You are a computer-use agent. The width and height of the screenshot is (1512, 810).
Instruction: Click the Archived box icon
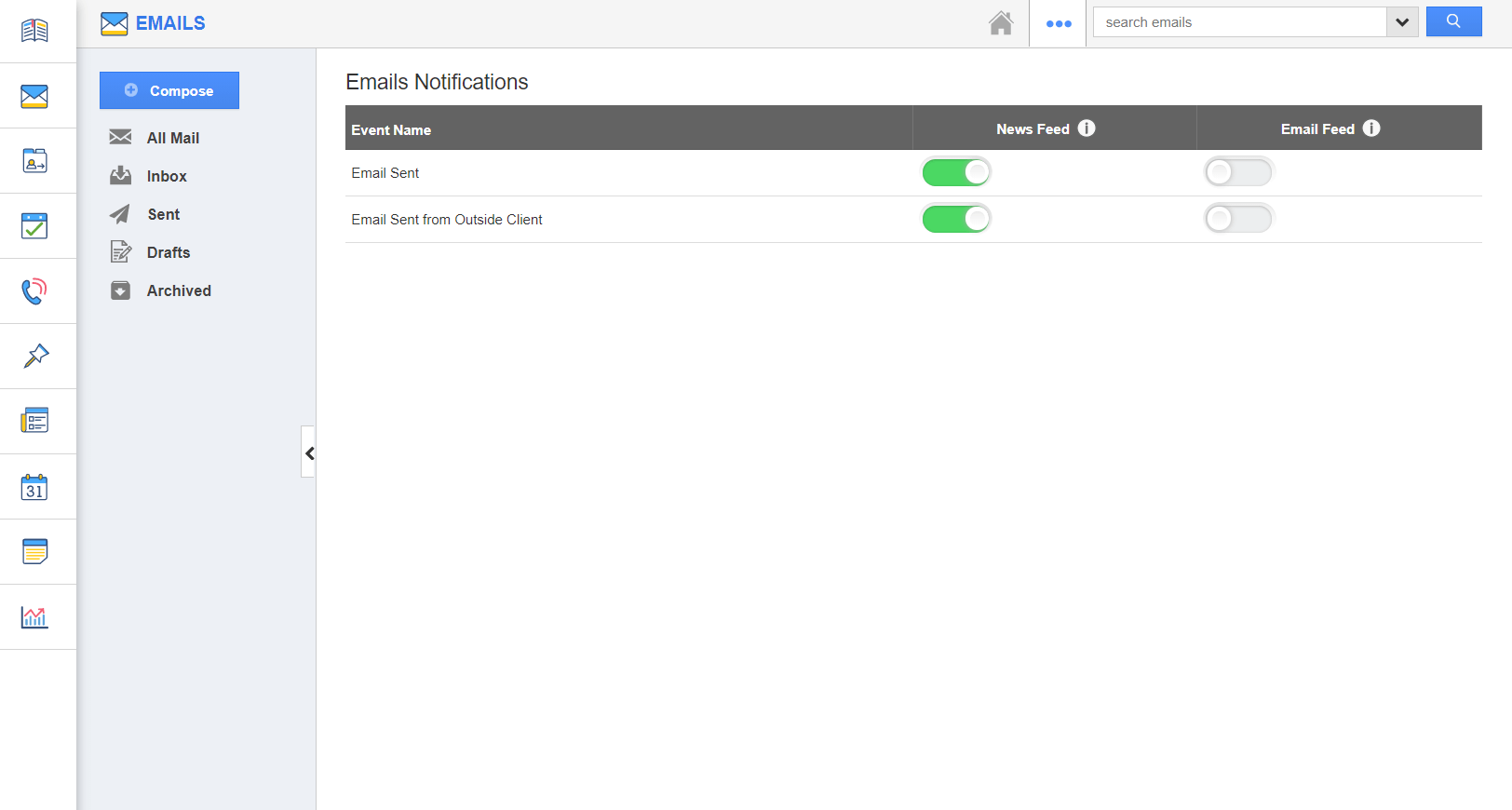tap(121, 290)
